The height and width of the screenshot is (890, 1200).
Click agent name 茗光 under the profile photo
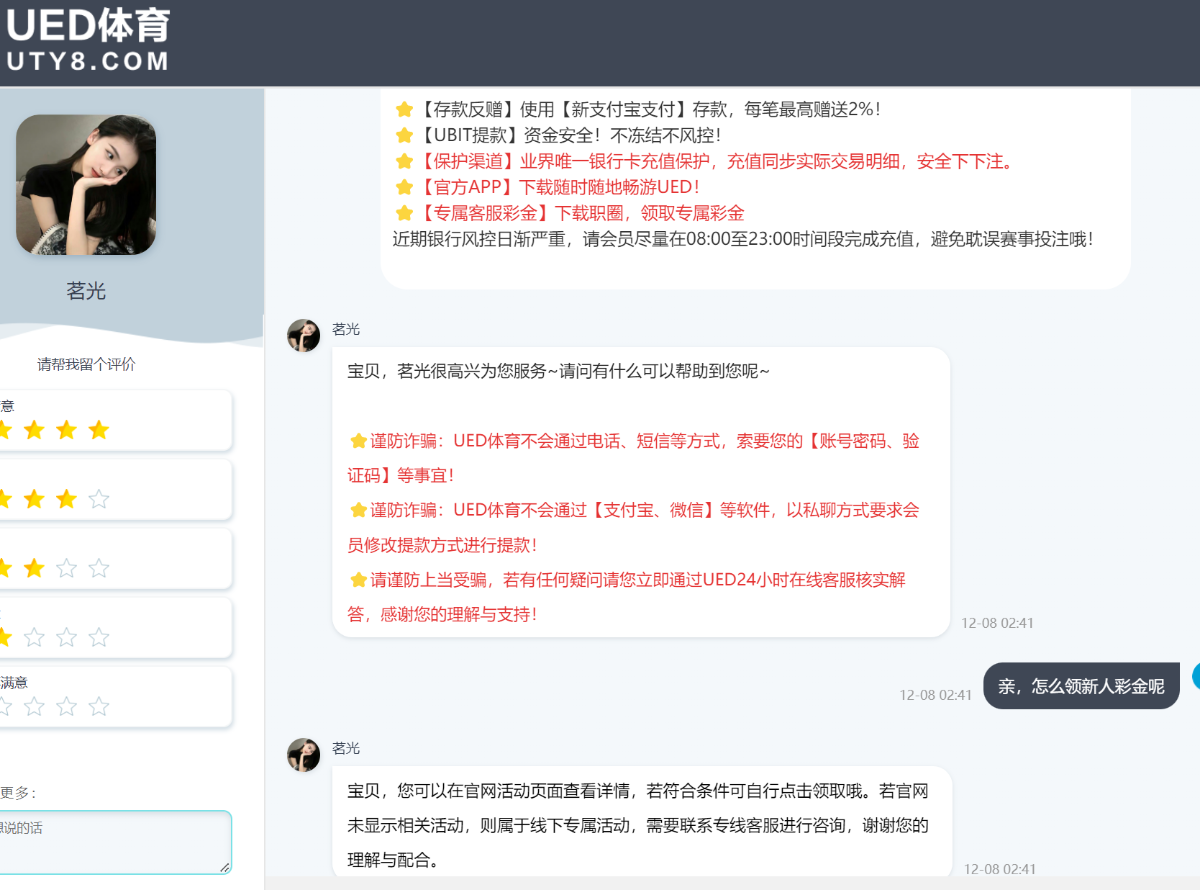click(x=86, y=291)
